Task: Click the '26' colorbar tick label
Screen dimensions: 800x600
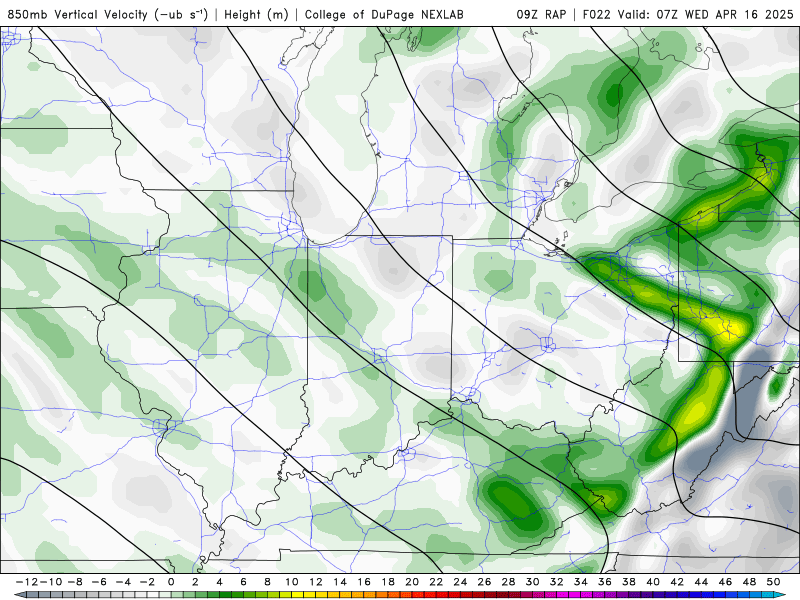Action: click(484, 582)
